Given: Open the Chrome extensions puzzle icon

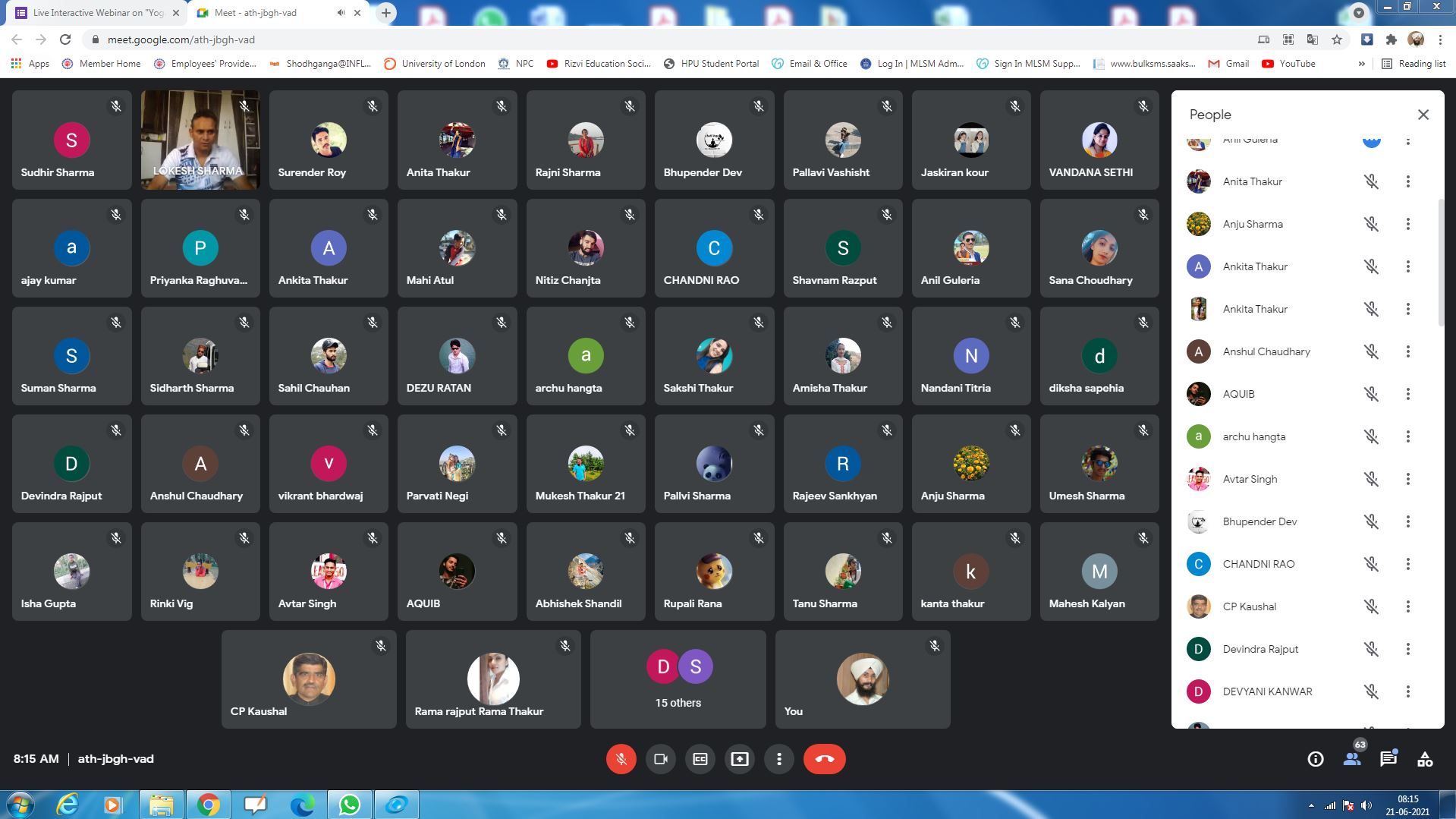Looking at the screenshot, I should [x=1391, y=39].
